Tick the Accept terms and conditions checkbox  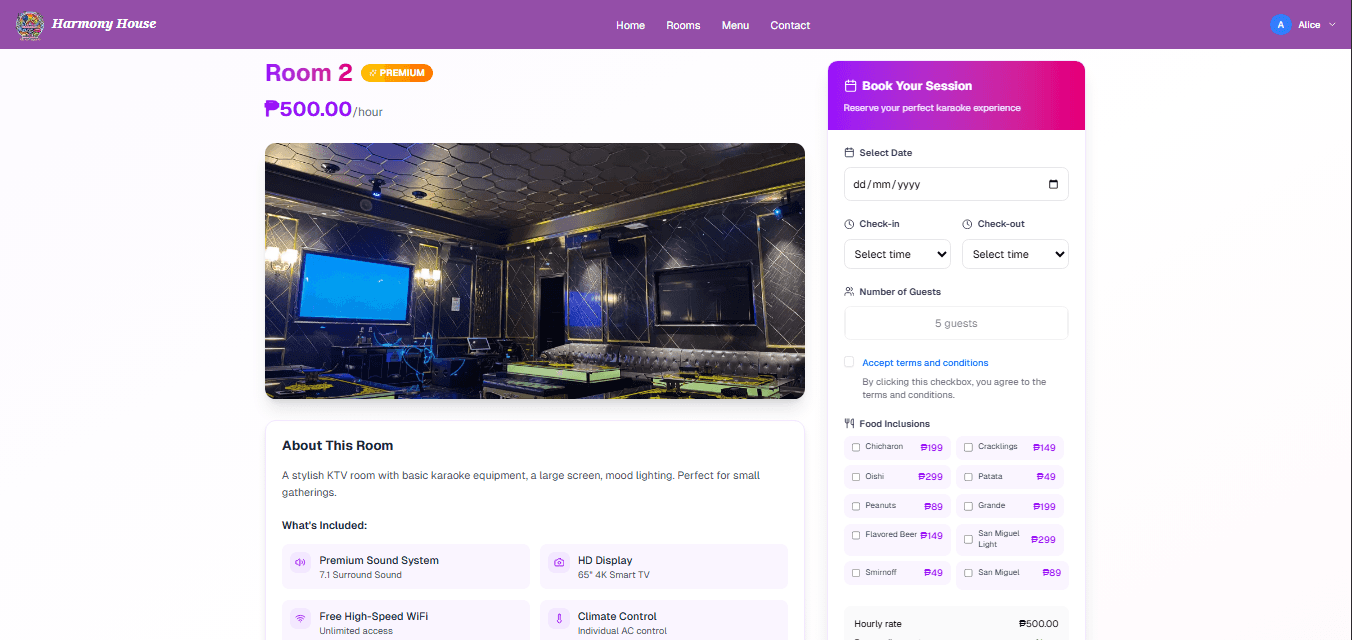click(849, 362)
